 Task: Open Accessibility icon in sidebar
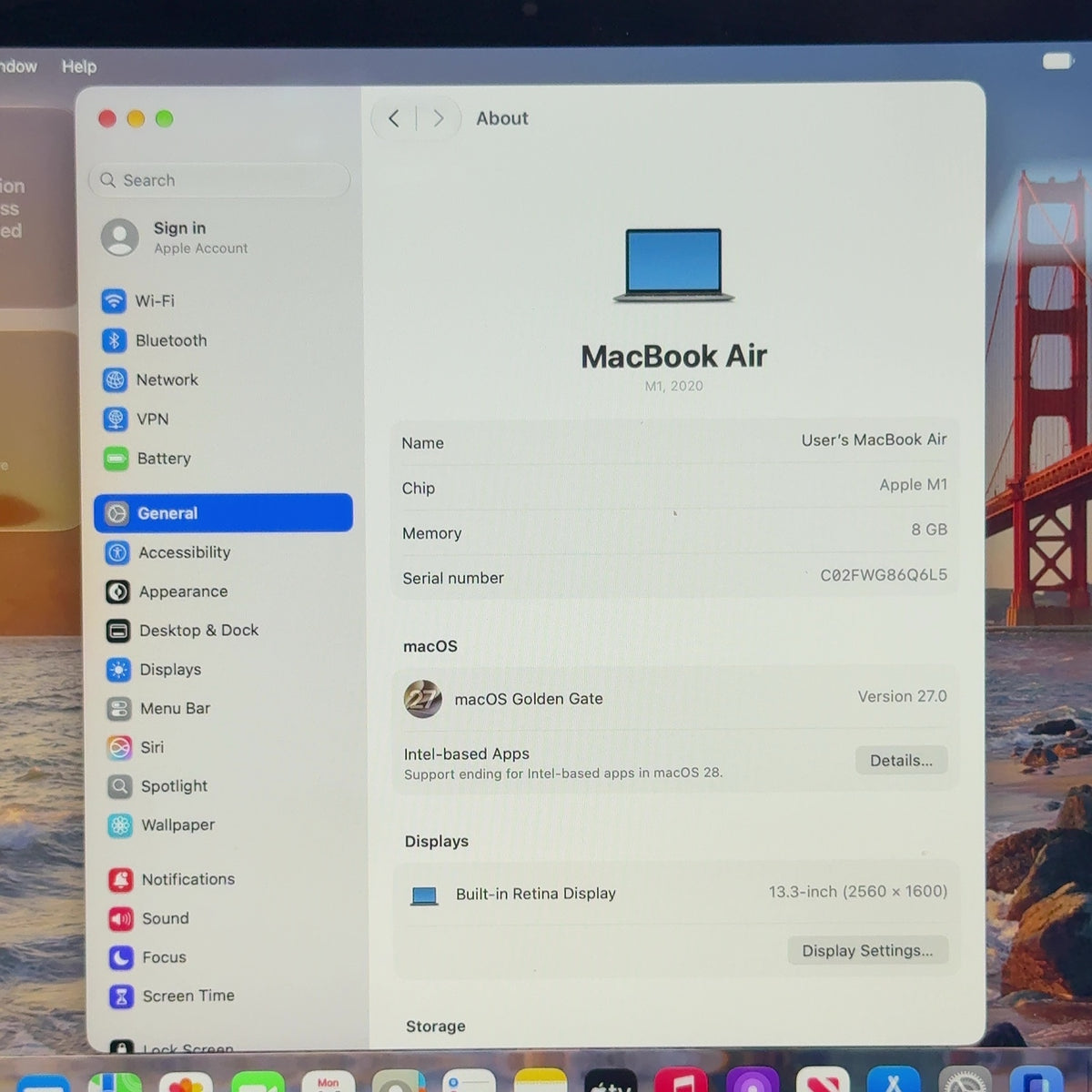[117, 552]
